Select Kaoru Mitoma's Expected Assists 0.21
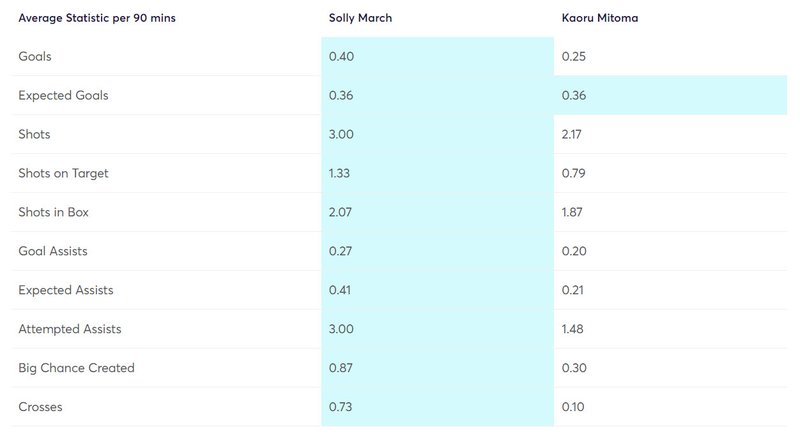800x436 pixels. tap(572, 290)
